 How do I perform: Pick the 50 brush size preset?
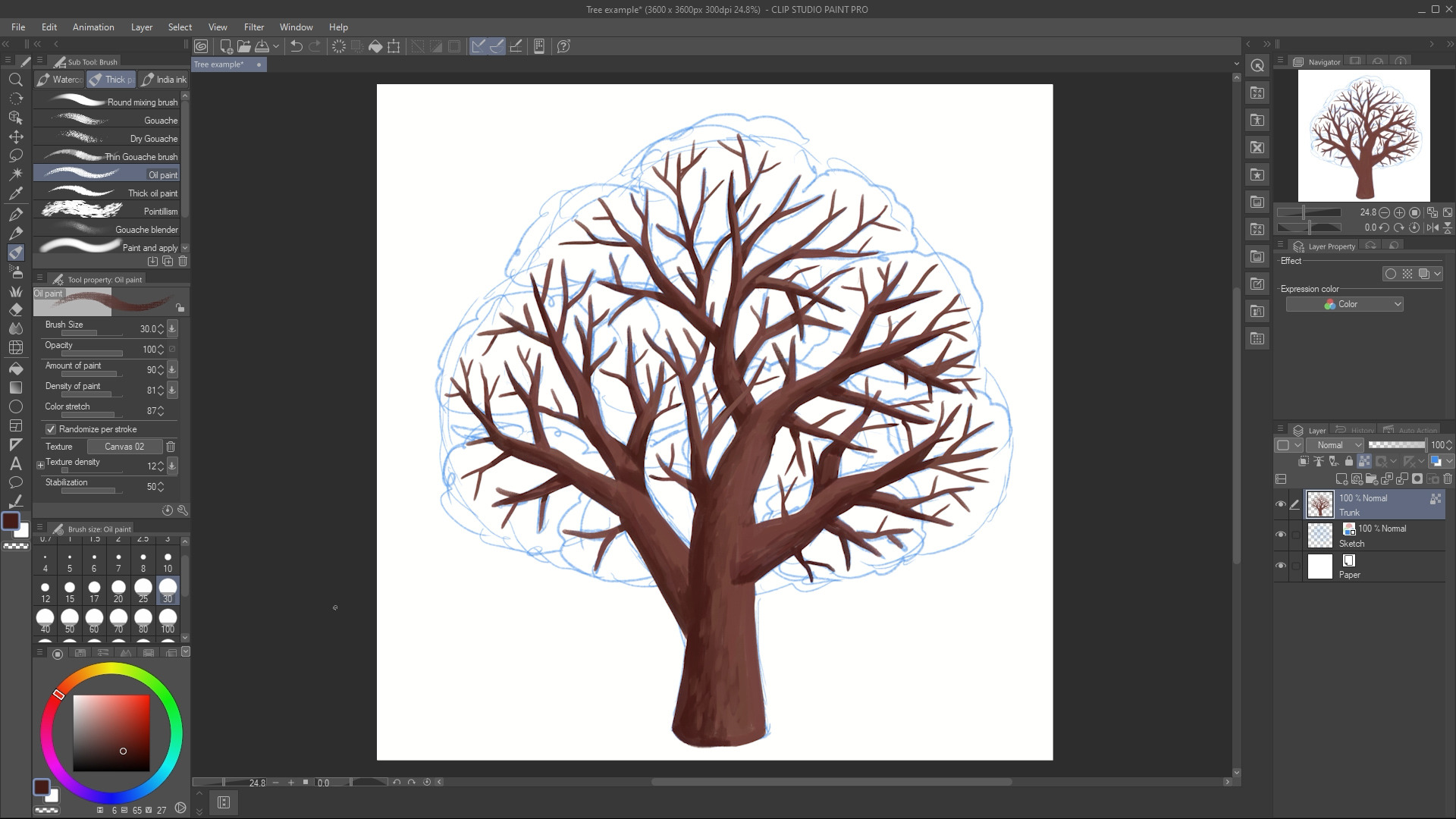(x=70, y=620)
